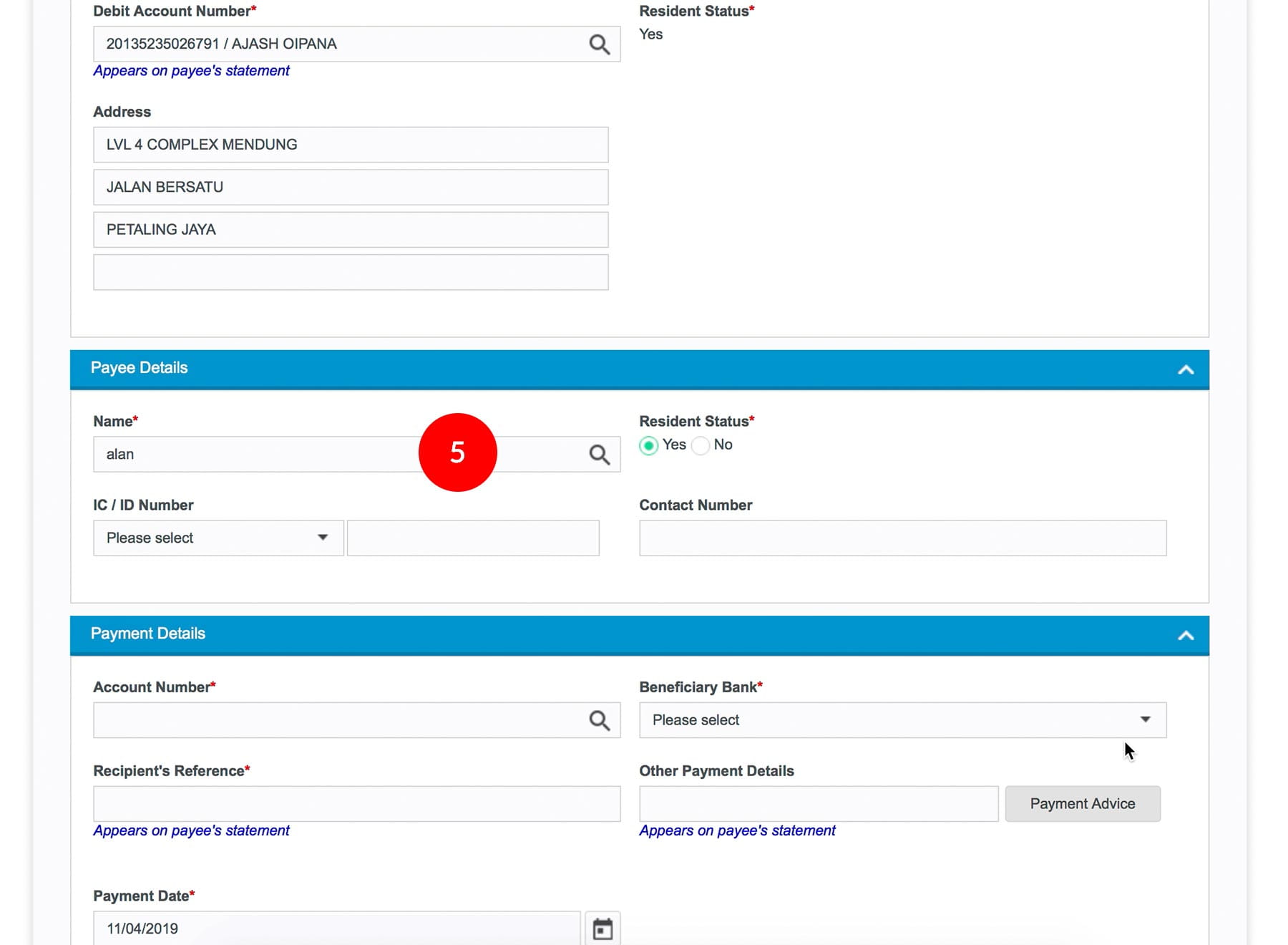Viewport: 1288px width, 945px height.
Task: Click the Other Payment Details text box
Action: 818,804
